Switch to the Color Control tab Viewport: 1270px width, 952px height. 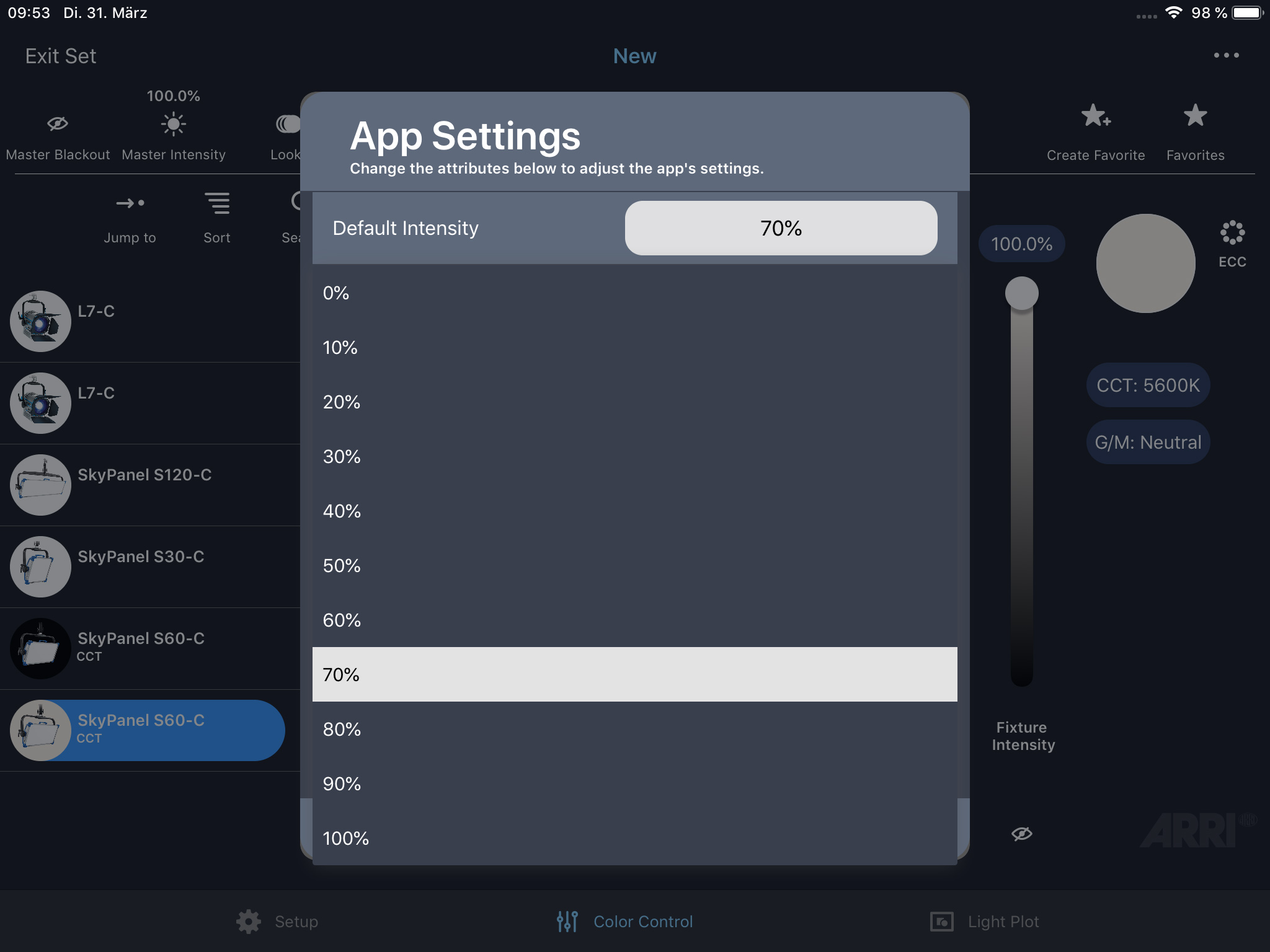[623, 922]
